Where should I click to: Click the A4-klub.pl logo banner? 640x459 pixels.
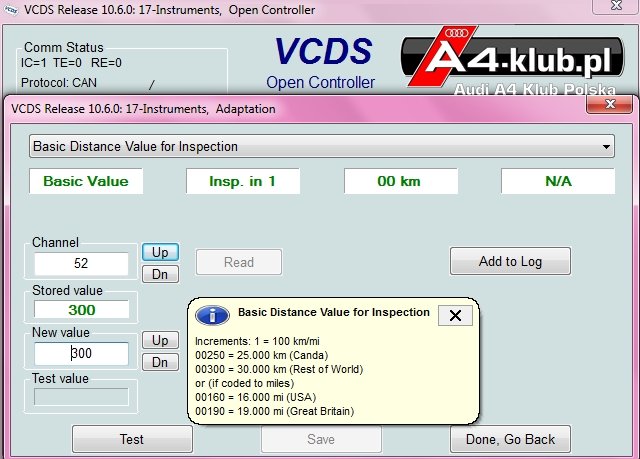[512, 60]
